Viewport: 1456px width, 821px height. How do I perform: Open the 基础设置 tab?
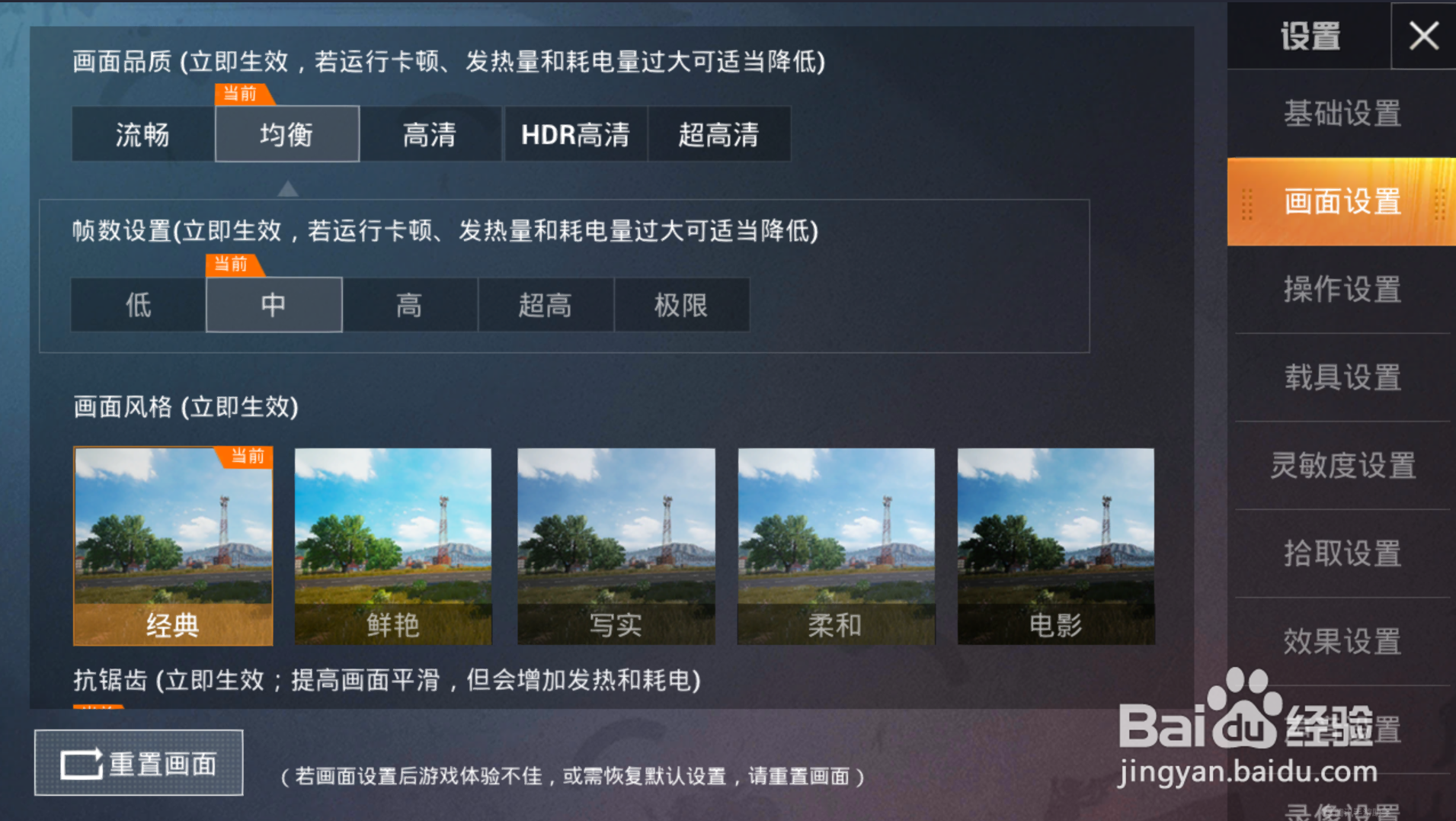tap(1342, 114)
